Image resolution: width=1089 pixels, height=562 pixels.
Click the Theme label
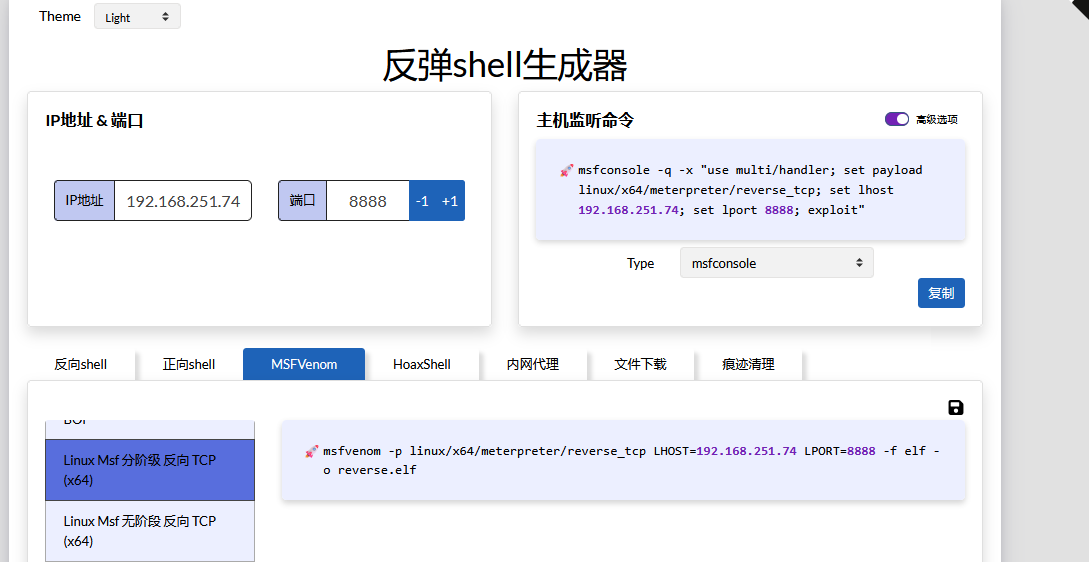tap(60, 16)
